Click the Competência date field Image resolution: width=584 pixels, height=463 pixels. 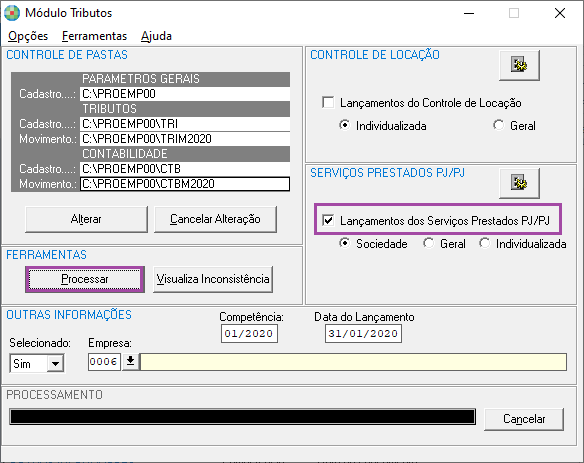[249, 333]
